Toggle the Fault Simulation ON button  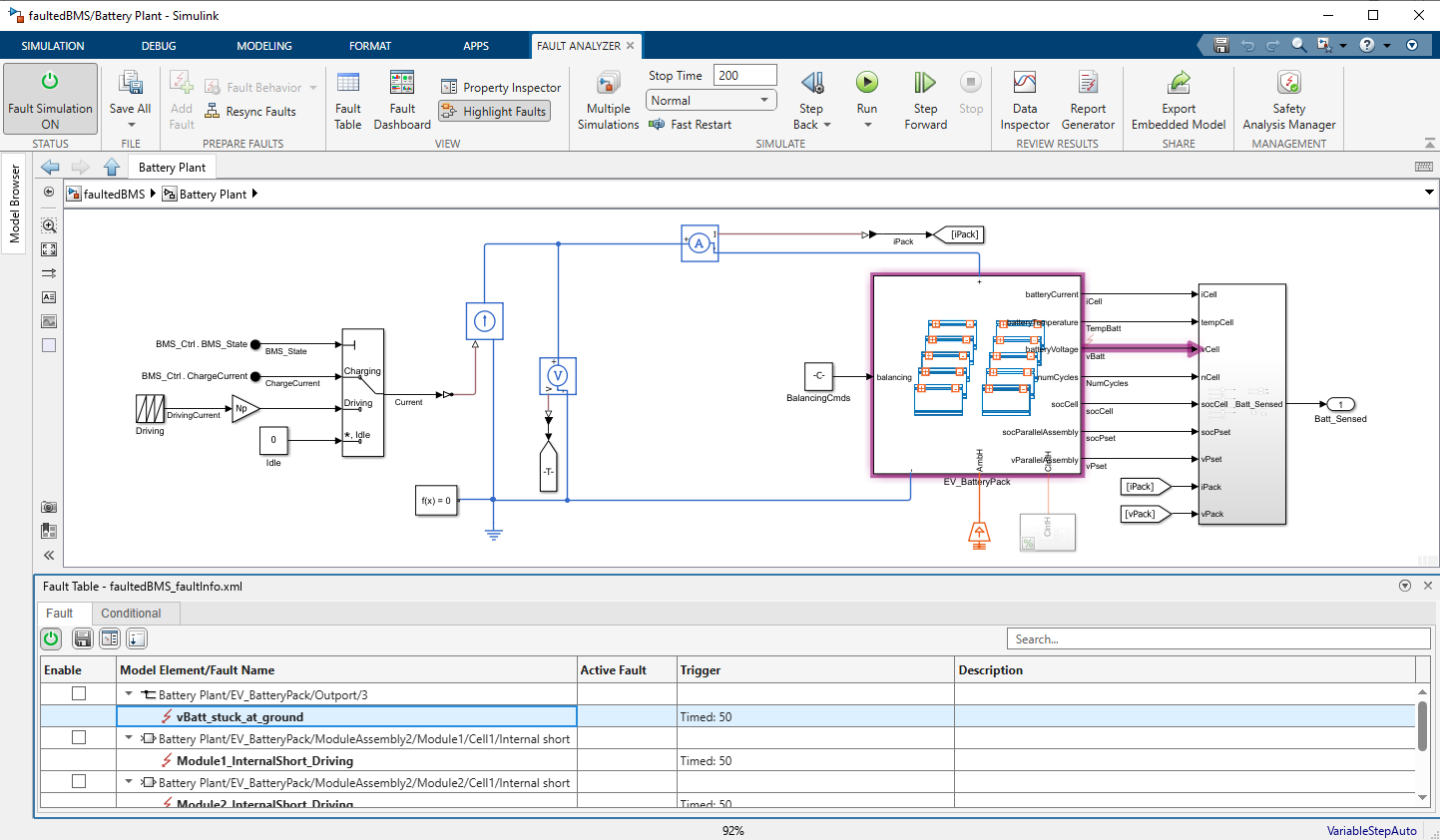point(50,99)
